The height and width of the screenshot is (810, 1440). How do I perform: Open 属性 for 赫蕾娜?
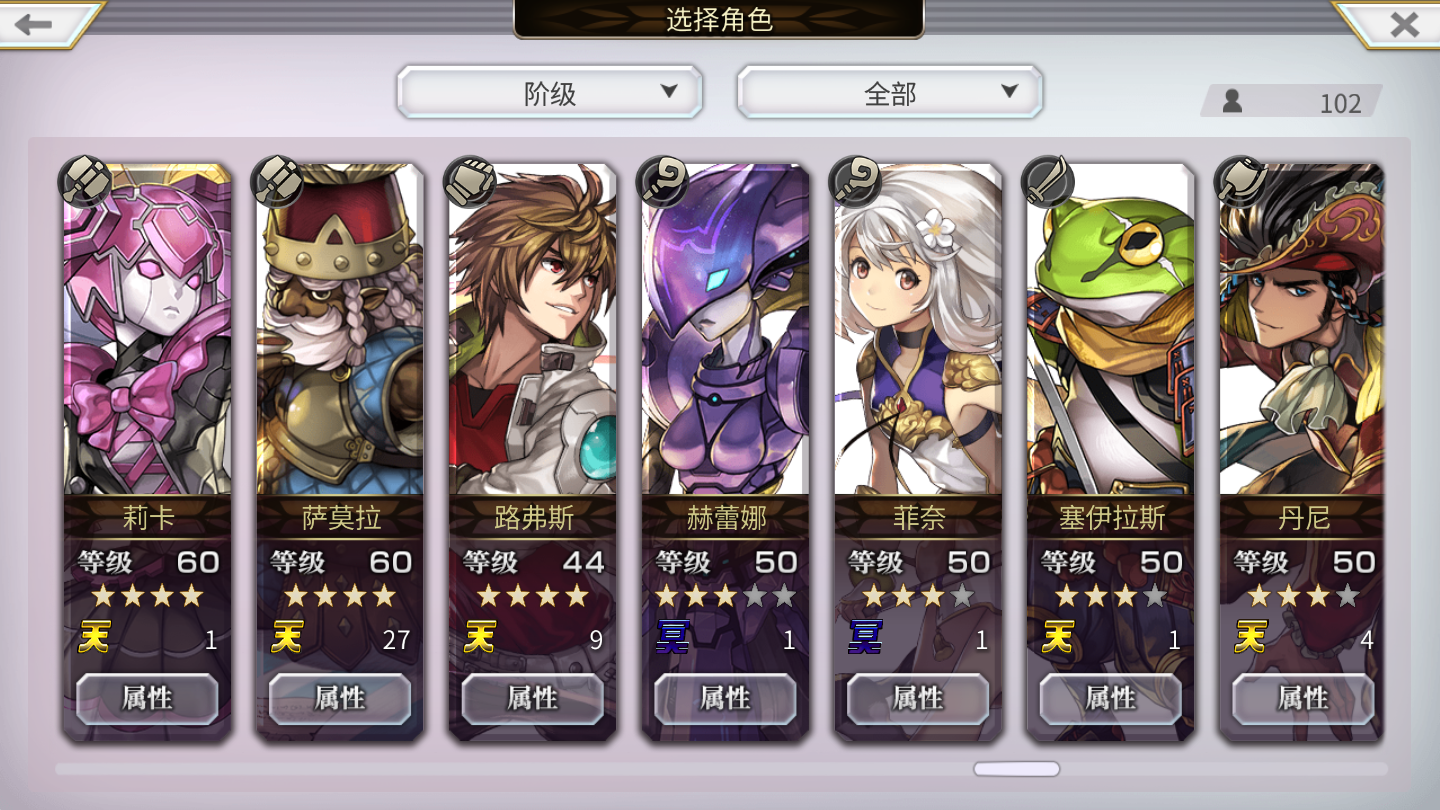tap(725, 698)
